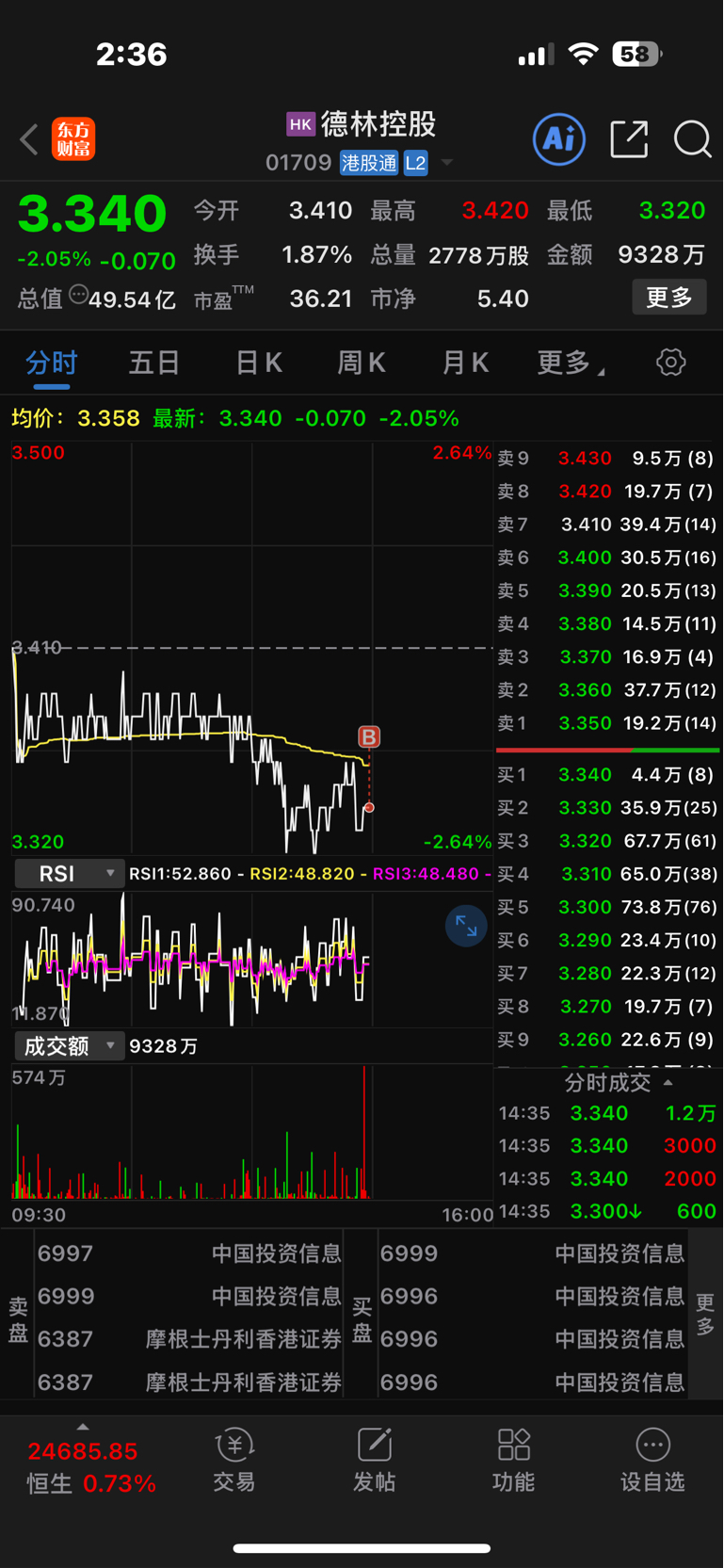Image resolution: width=724 pixels, height=1568 pixels.
Task: Switch to the 周K tab
Action: (x=362, y=363)
